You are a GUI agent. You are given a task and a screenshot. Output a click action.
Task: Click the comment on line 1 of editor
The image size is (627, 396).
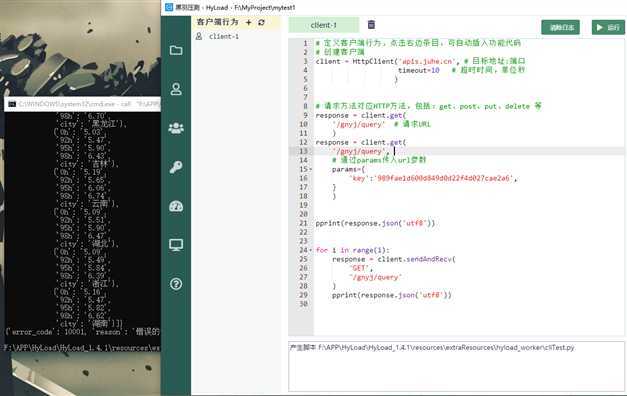pyautogui.click(x=418, y=43)
